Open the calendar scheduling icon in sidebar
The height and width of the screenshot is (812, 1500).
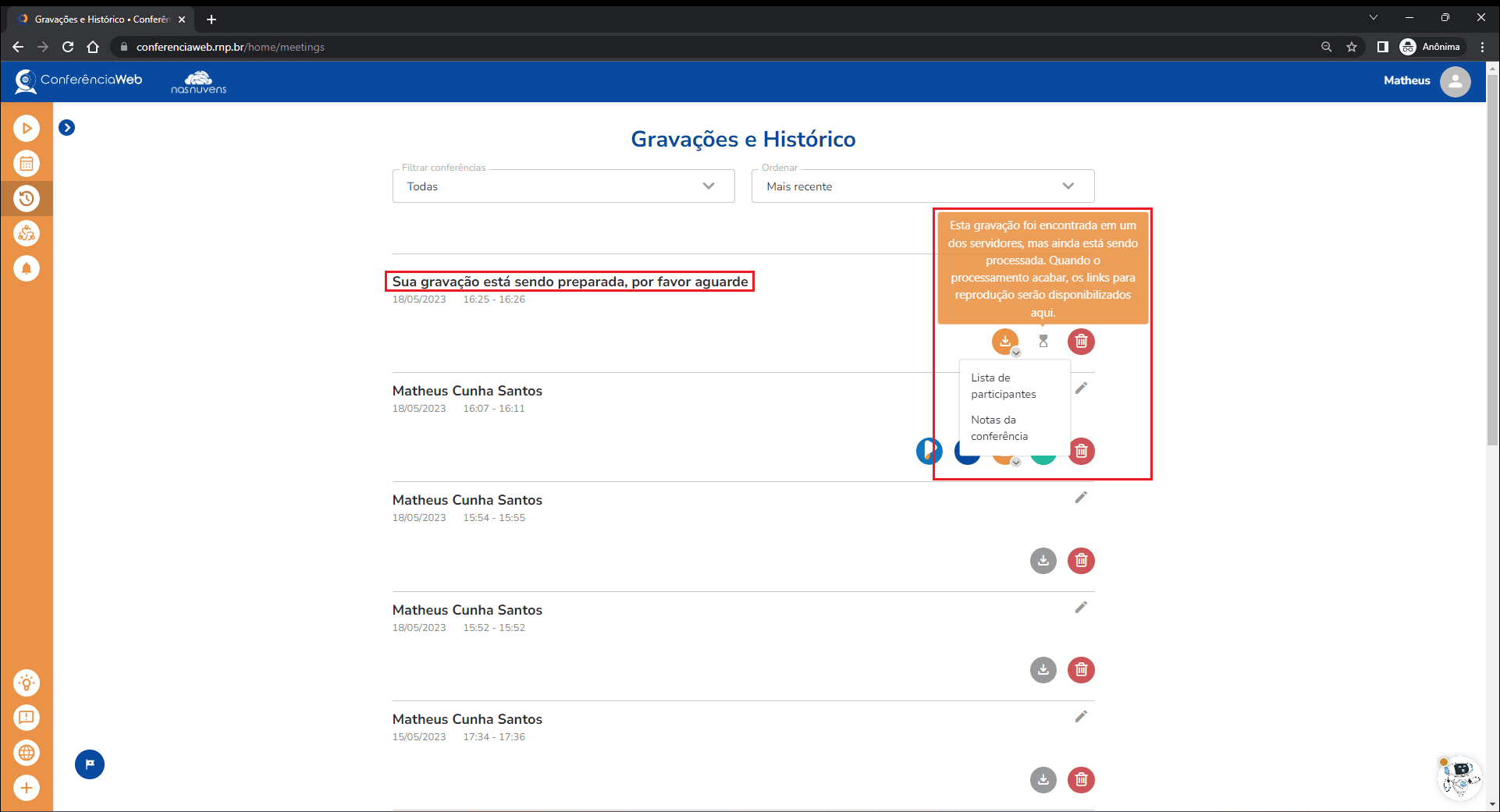coord(27,164)
